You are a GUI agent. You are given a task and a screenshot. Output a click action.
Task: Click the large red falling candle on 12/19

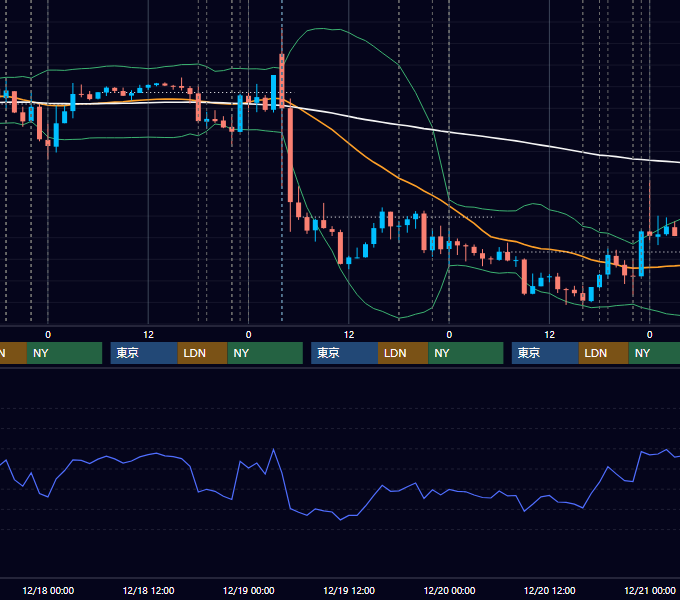point(291,155)
